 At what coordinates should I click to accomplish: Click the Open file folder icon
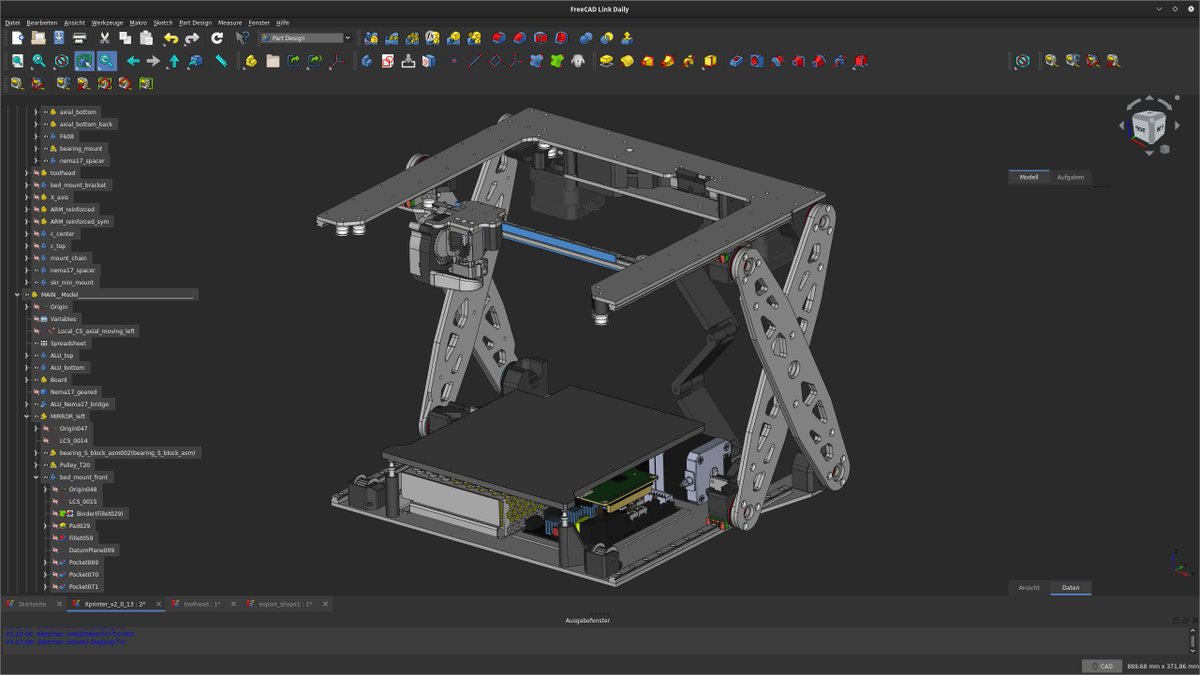tap(38, 38)
